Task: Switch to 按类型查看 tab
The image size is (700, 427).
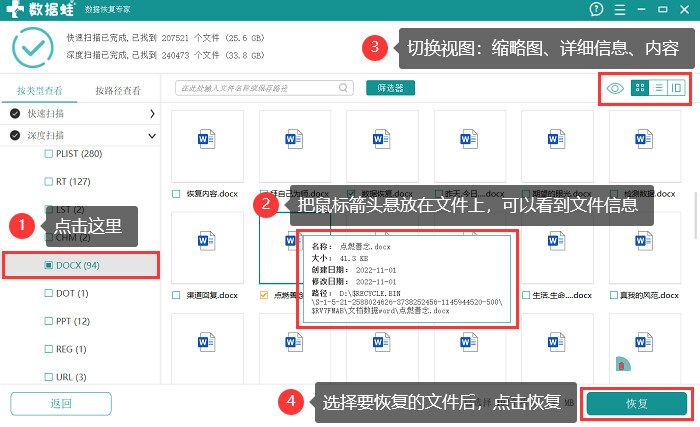Action: click(x=40, y=91)
